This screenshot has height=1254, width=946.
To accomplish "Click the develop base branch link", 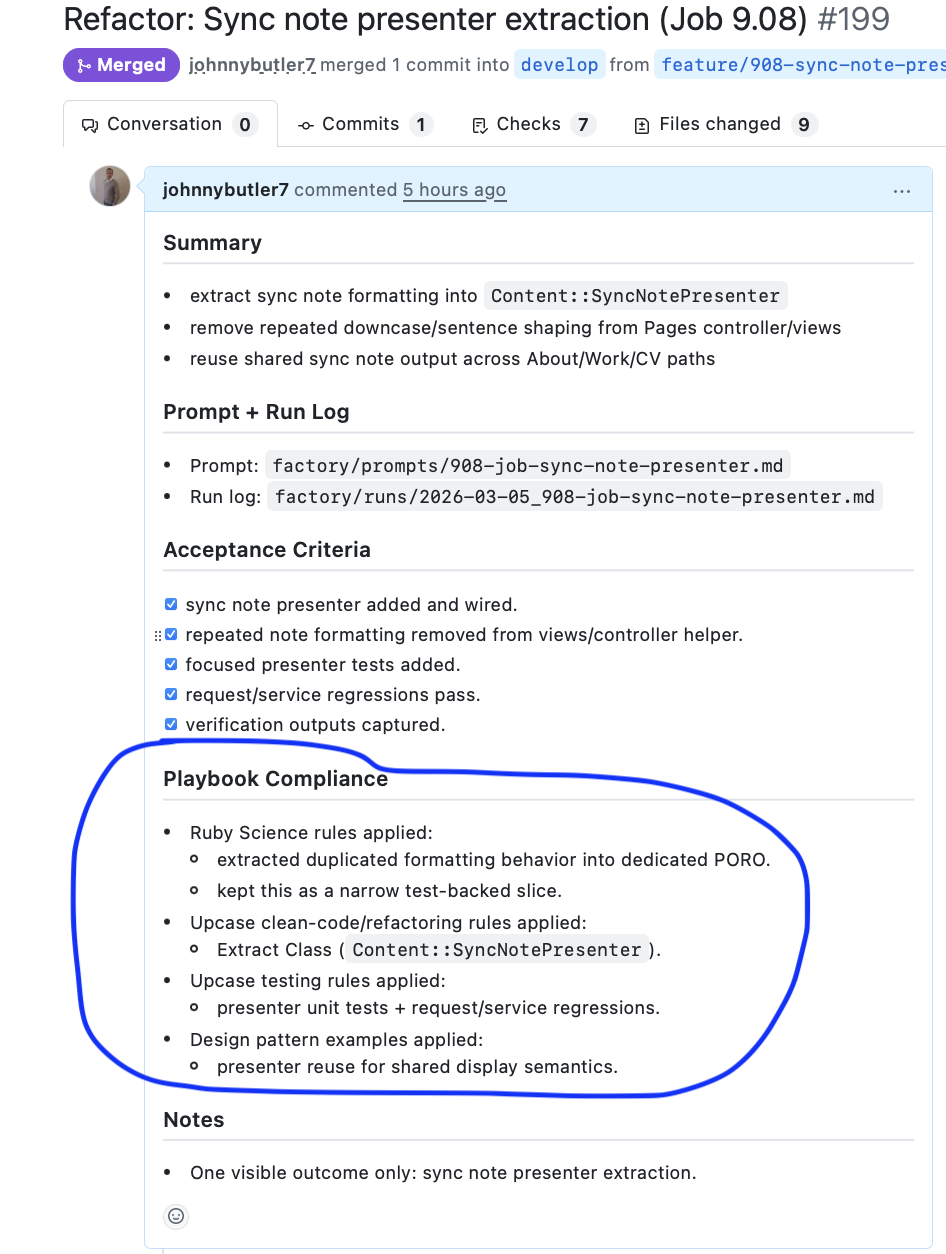I will click(560, 65).
